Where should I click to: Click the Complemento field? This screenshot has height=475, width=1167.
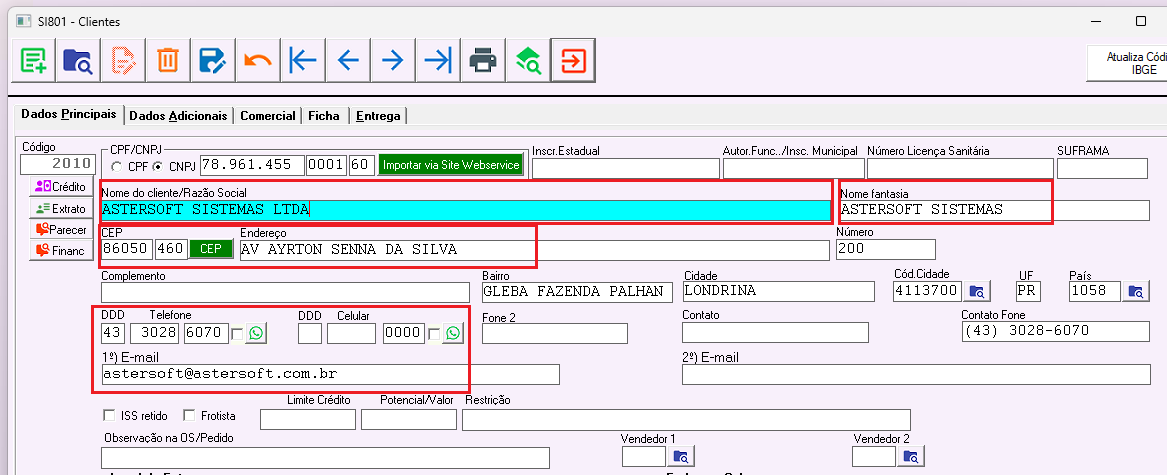click(x=286, y=292)
